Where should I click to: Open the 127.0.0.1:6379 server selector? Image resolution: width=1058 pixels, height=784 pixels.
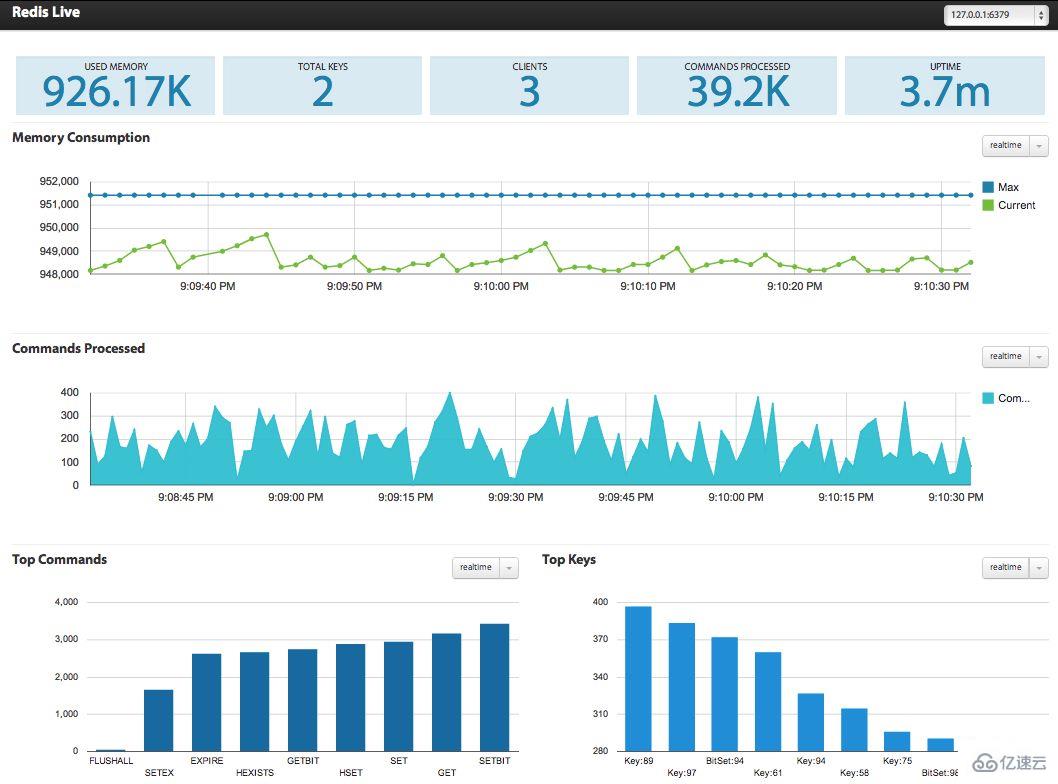pyautogui.click(x=997, y=15)
